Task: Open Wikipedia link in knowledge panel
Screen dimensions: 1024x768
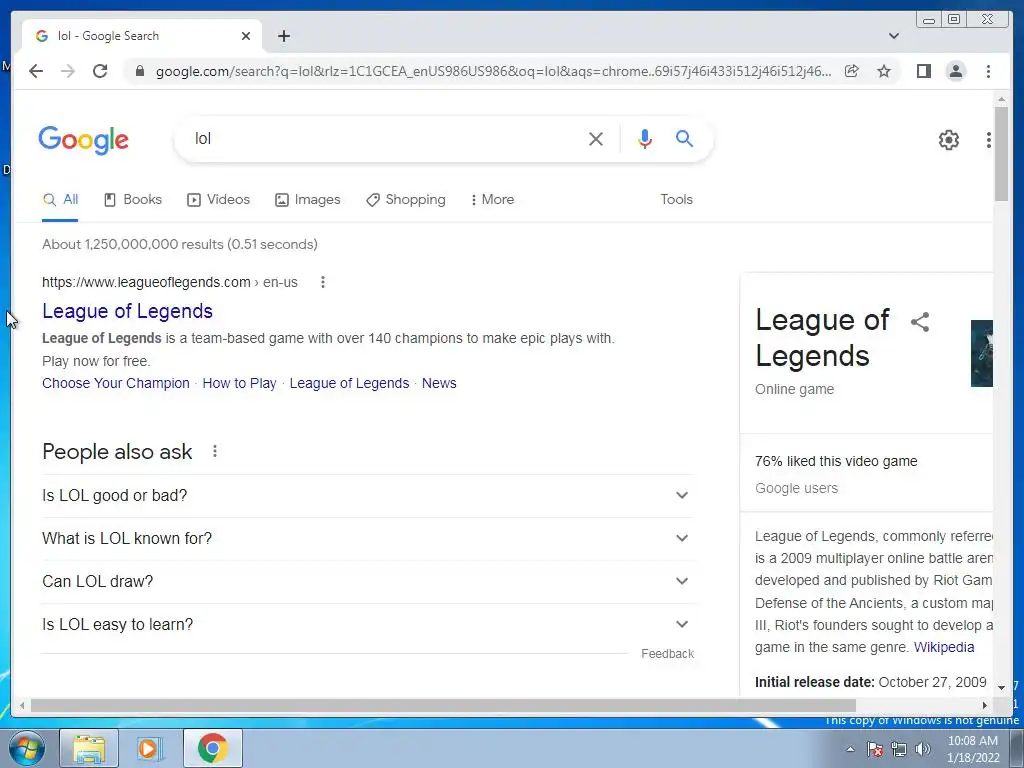Action: (944, 647)
